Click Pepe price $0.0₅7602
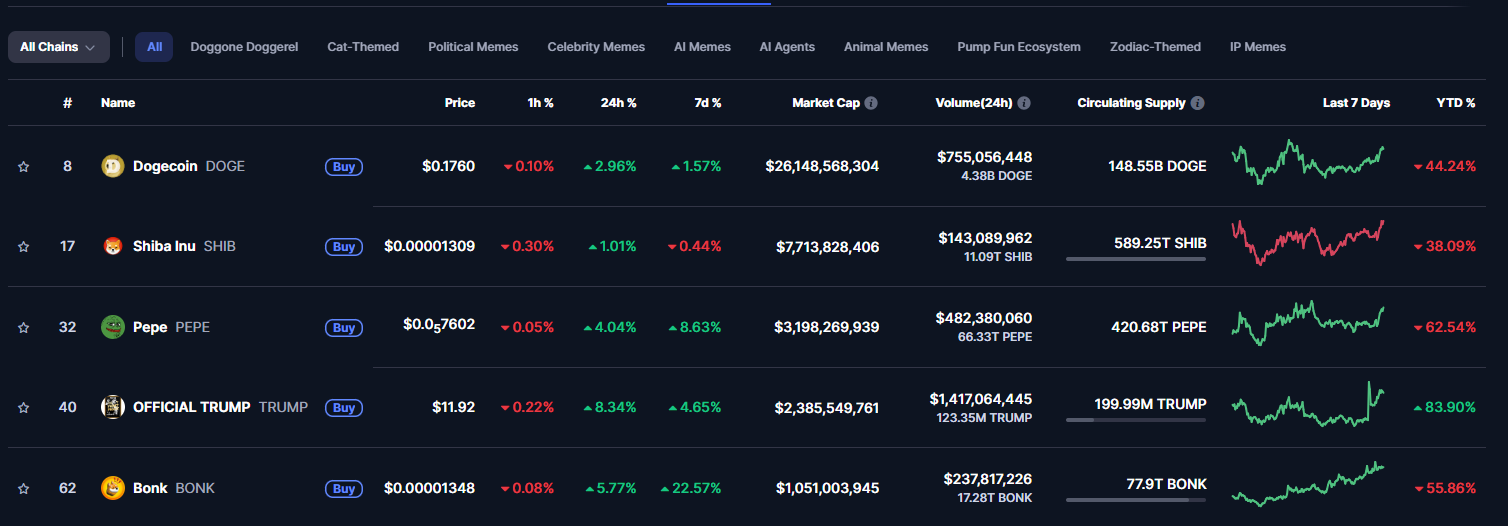This screenshot has width=1508, height=526. click(x=439, y=325)
